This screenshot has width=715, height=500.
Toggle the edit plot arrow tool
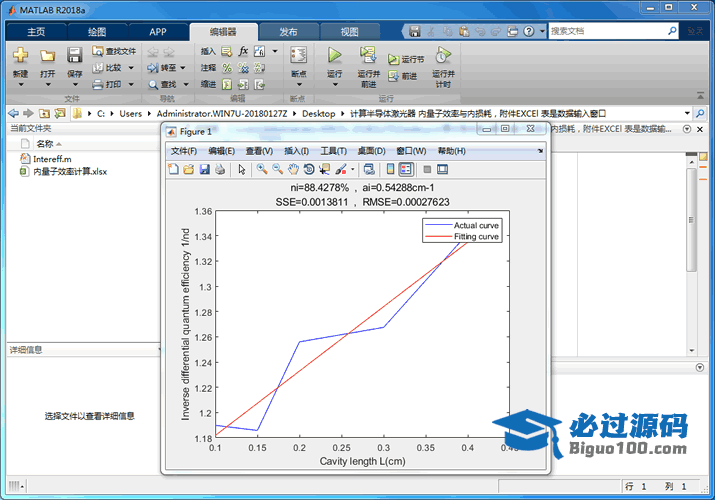coord(241,170)
